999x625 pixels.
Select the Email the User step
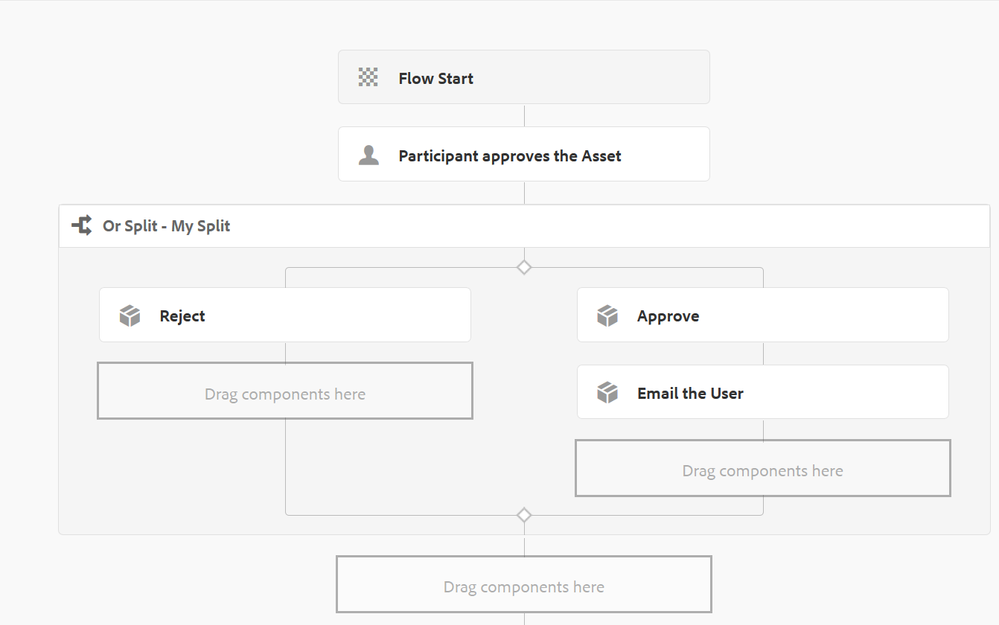(x=763, y=392)
